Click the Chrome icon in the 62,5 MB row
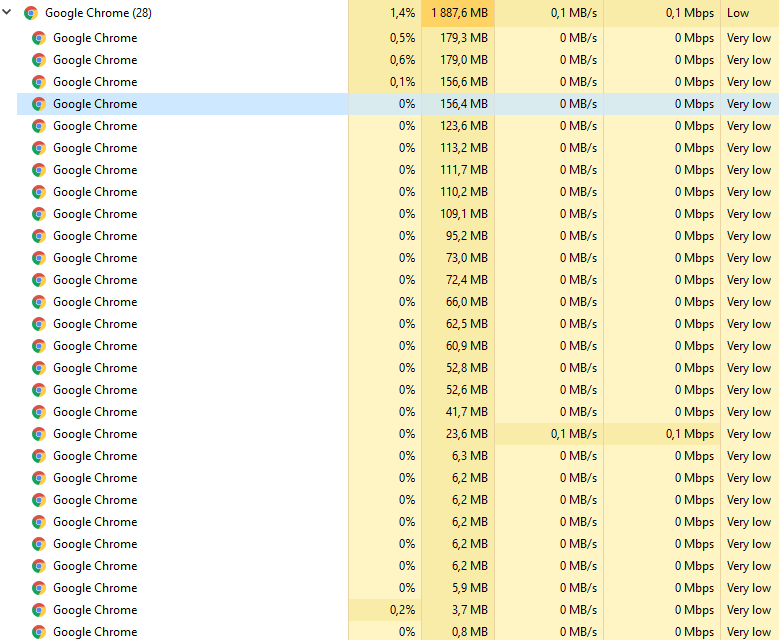The height and width of the screenshot is (640, 779). [39, 324]
